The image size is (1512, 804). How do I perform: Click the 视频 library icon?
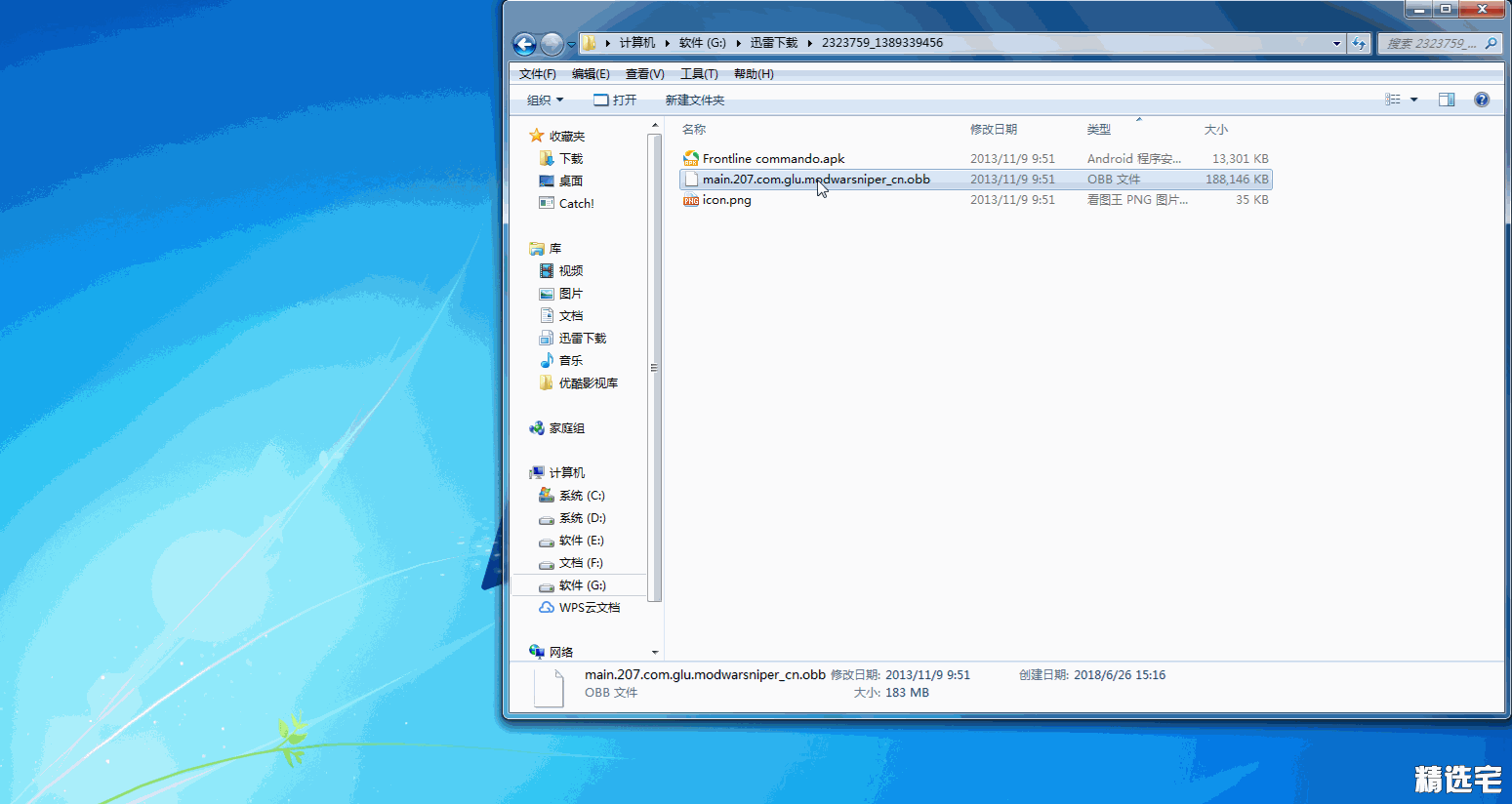click(x=547, y=270)
